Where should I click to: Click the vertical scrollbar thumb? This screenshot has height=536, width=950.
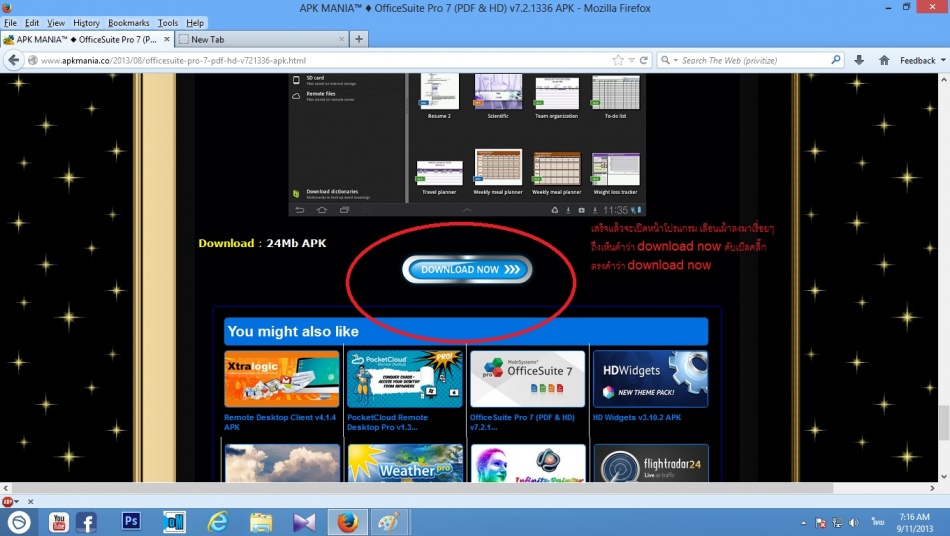click(x=943, y=425)
